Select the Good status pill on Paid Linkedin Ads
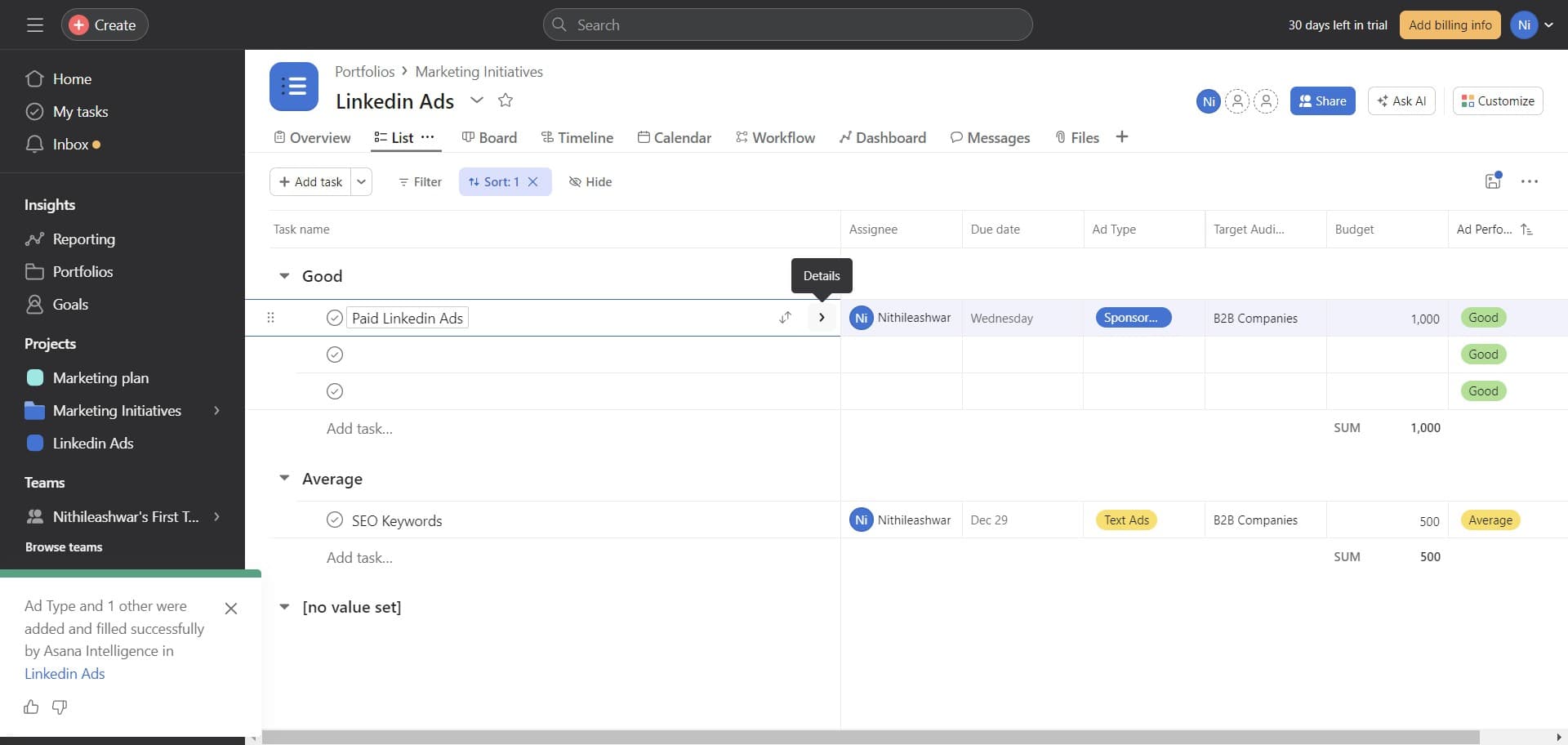 (1483, 317)
